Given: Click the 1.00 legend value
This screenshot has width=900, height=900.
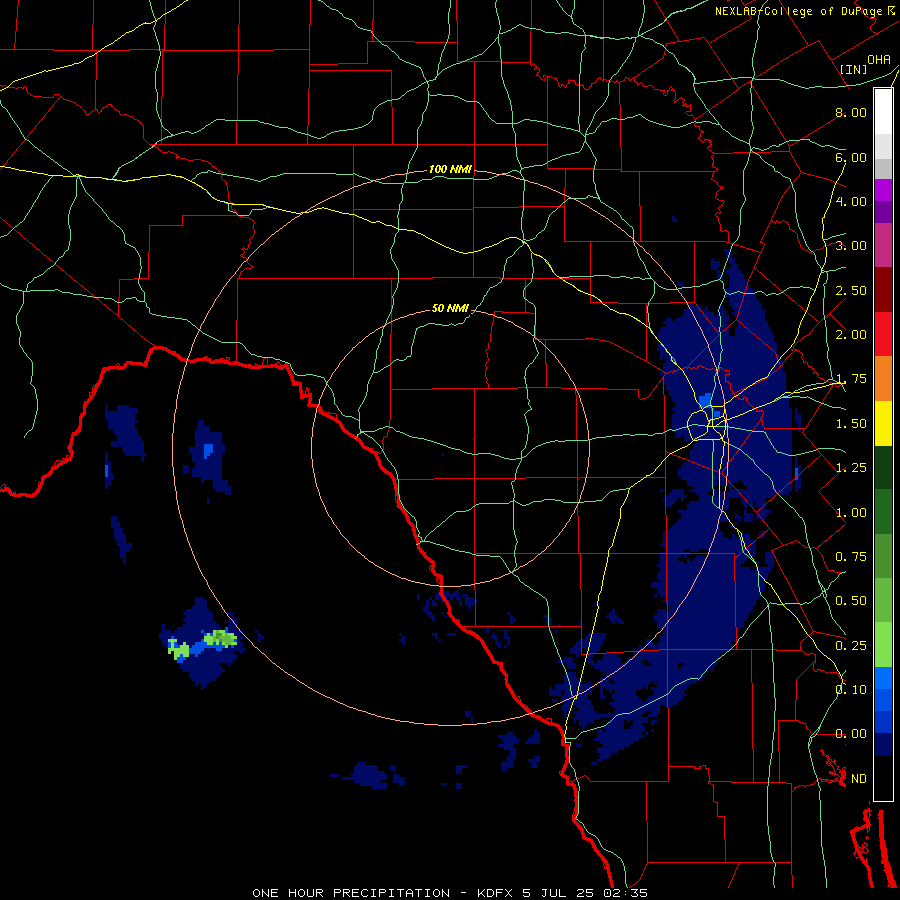Looking at the screenshot, I should point(851,513).
